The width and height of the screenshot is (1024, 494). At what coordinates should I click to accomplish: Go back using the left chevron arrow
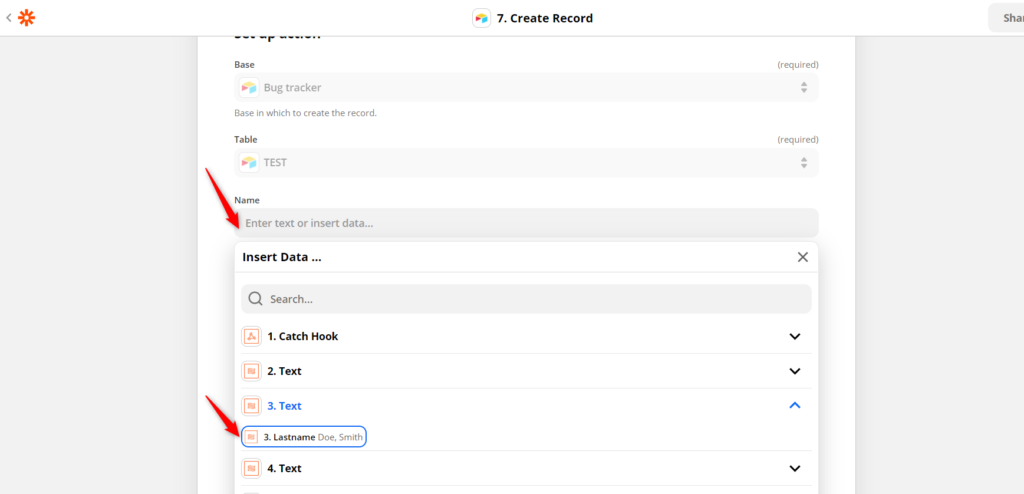(x=8, y=18)
